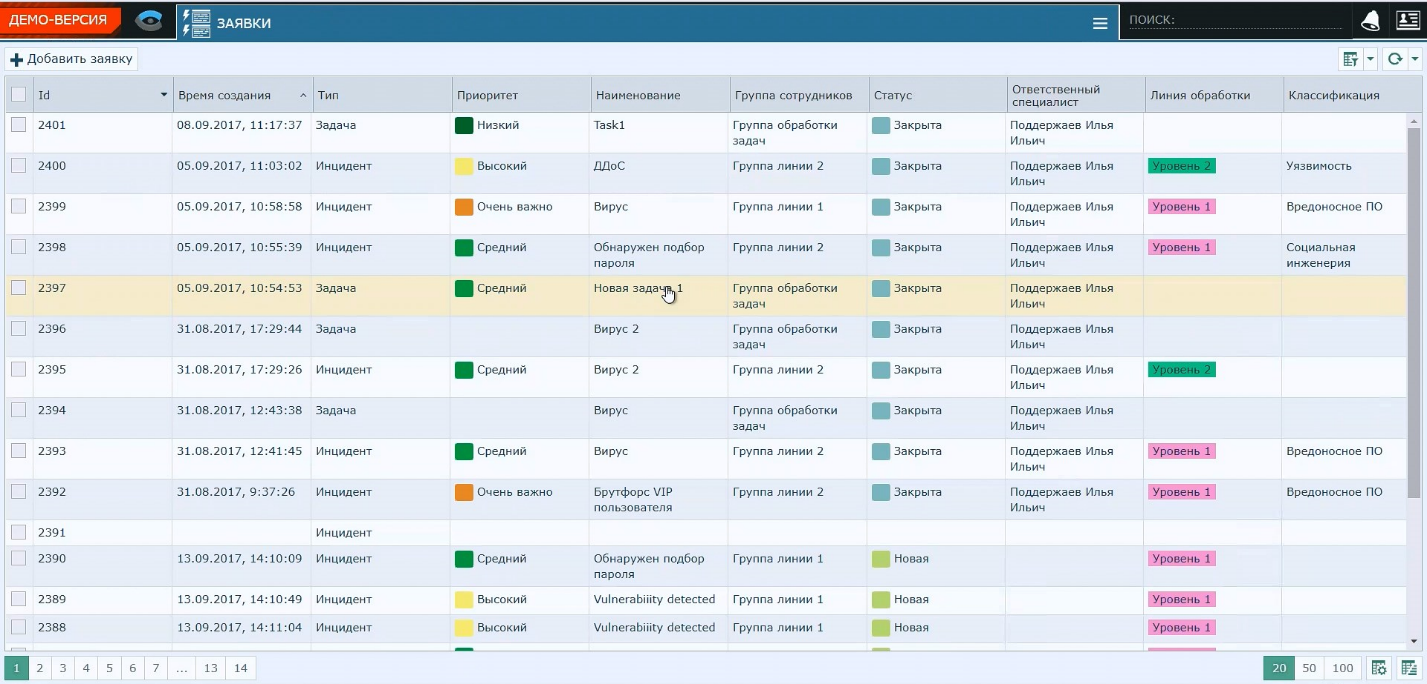Check the box for request 2401
The image size is (1427, 684).
point(19,125)
